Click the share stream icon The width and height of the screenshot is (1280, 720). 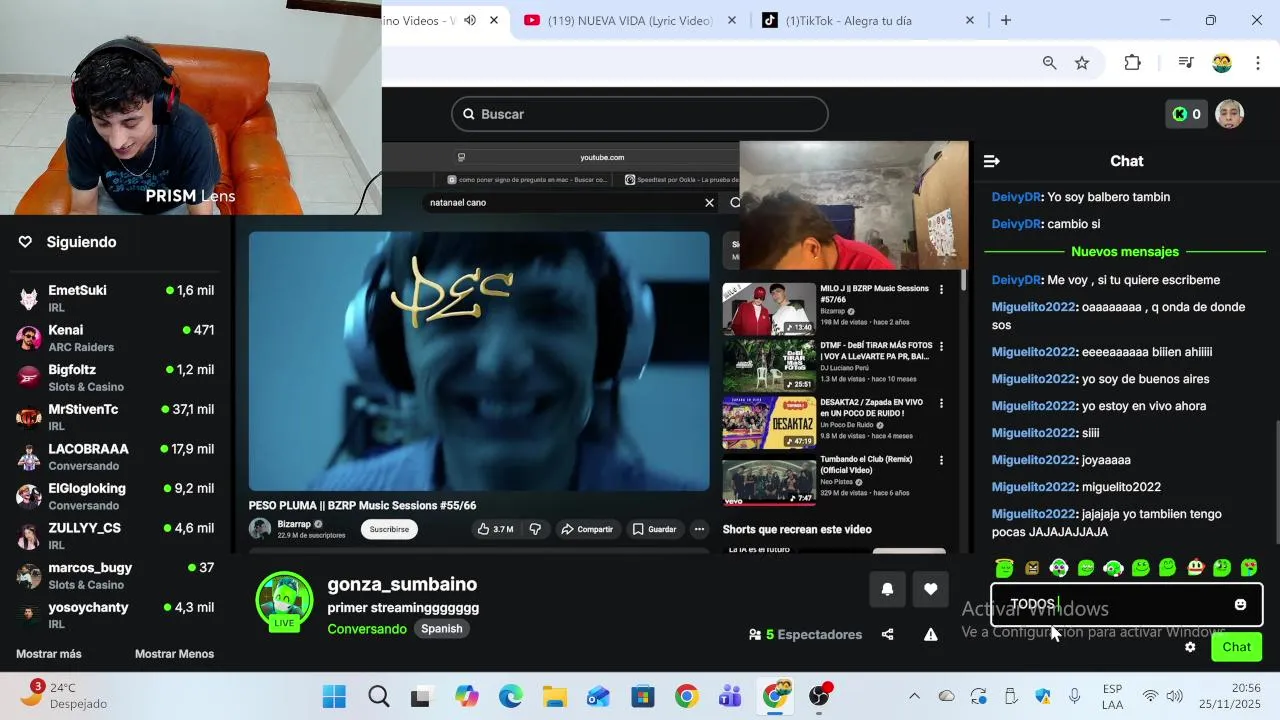(x=887, y=634)
